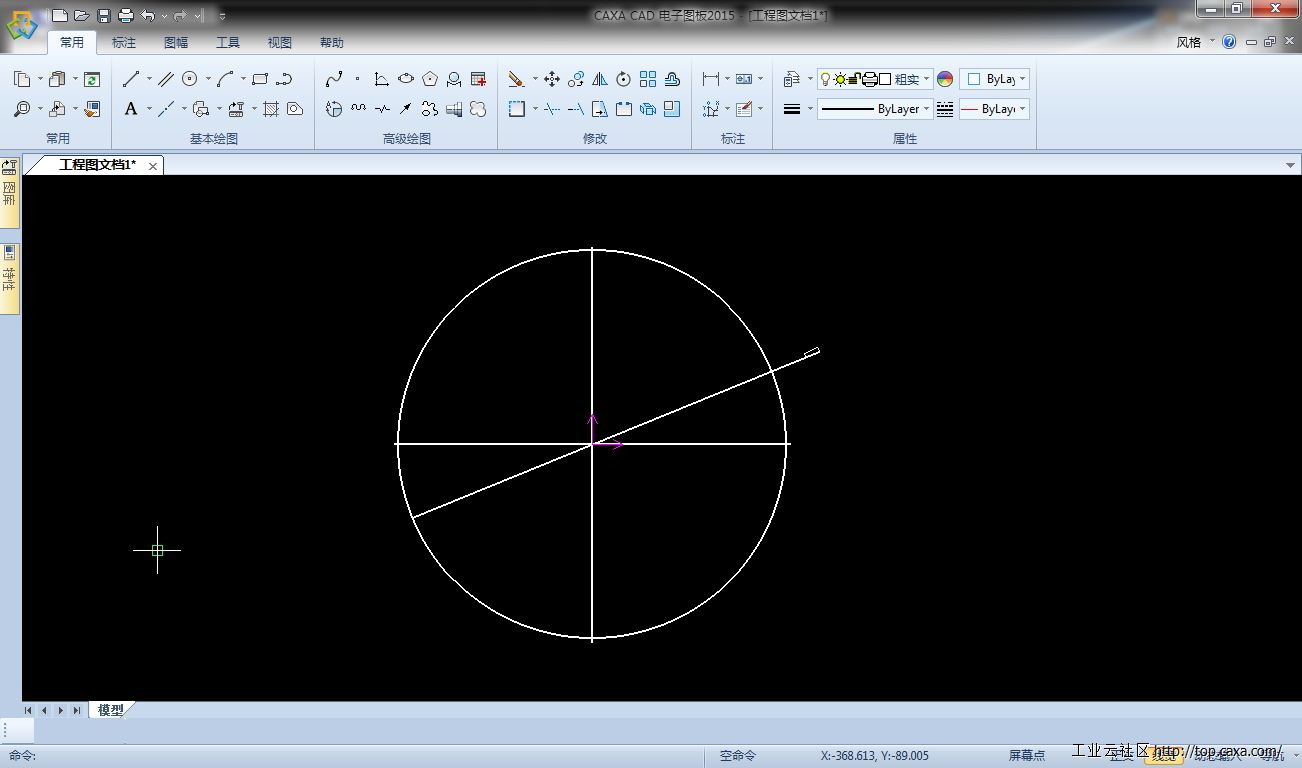Open the 视图 ribbon tab
The image size is (1302, 768).
tap(280, 43)
